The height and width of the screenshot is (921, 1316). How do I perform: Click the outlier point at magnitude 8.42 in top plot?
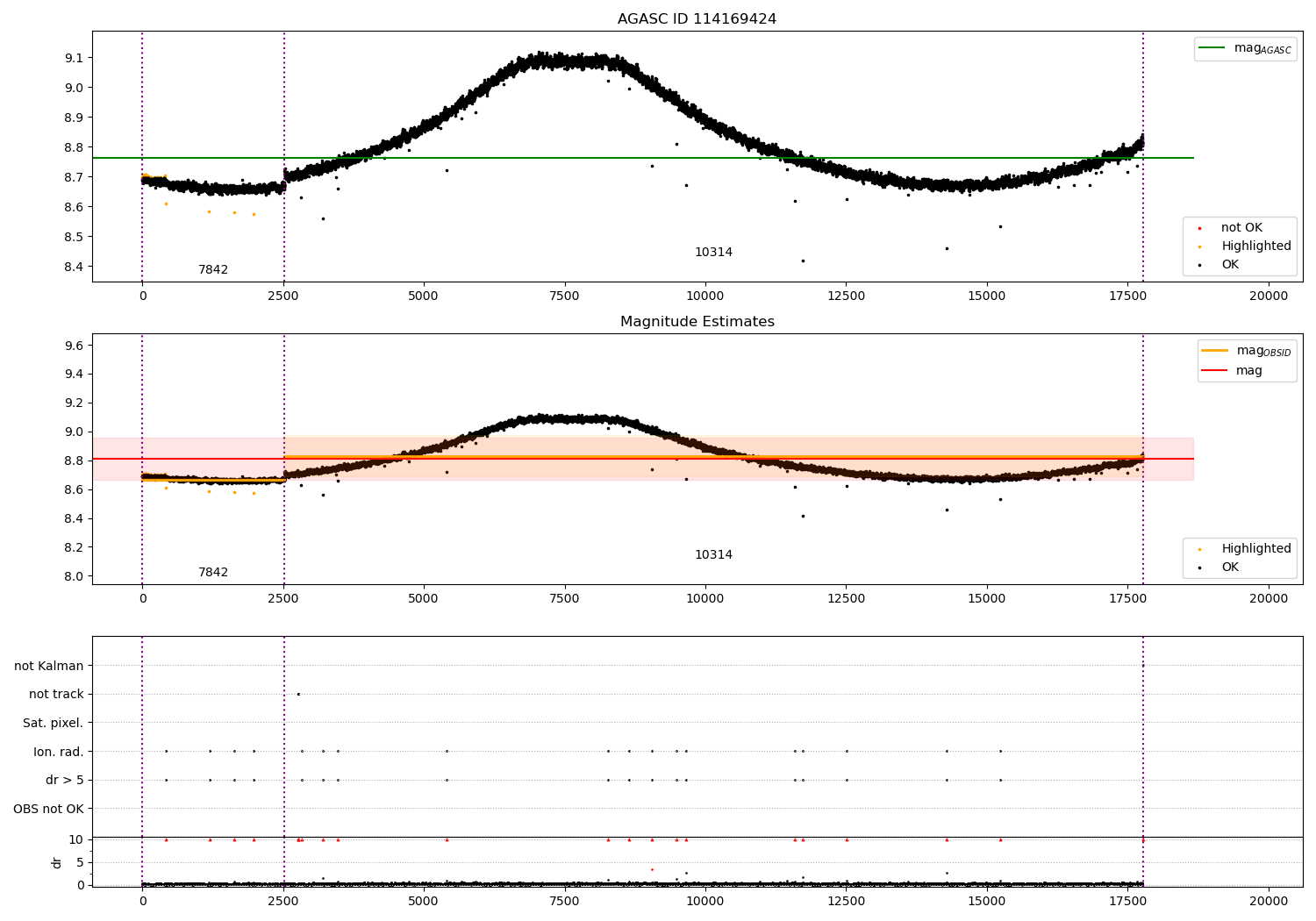(x=803, y=261)
